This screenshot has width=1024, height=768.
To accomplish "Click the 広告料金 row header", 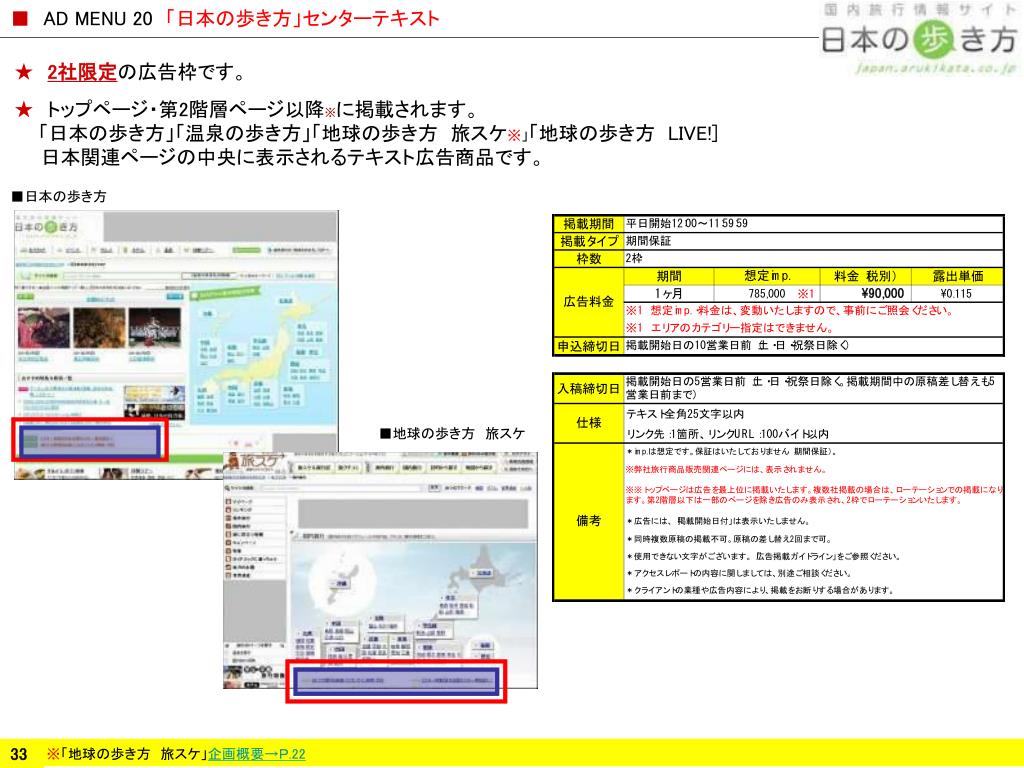I will (x=588, y=302).
